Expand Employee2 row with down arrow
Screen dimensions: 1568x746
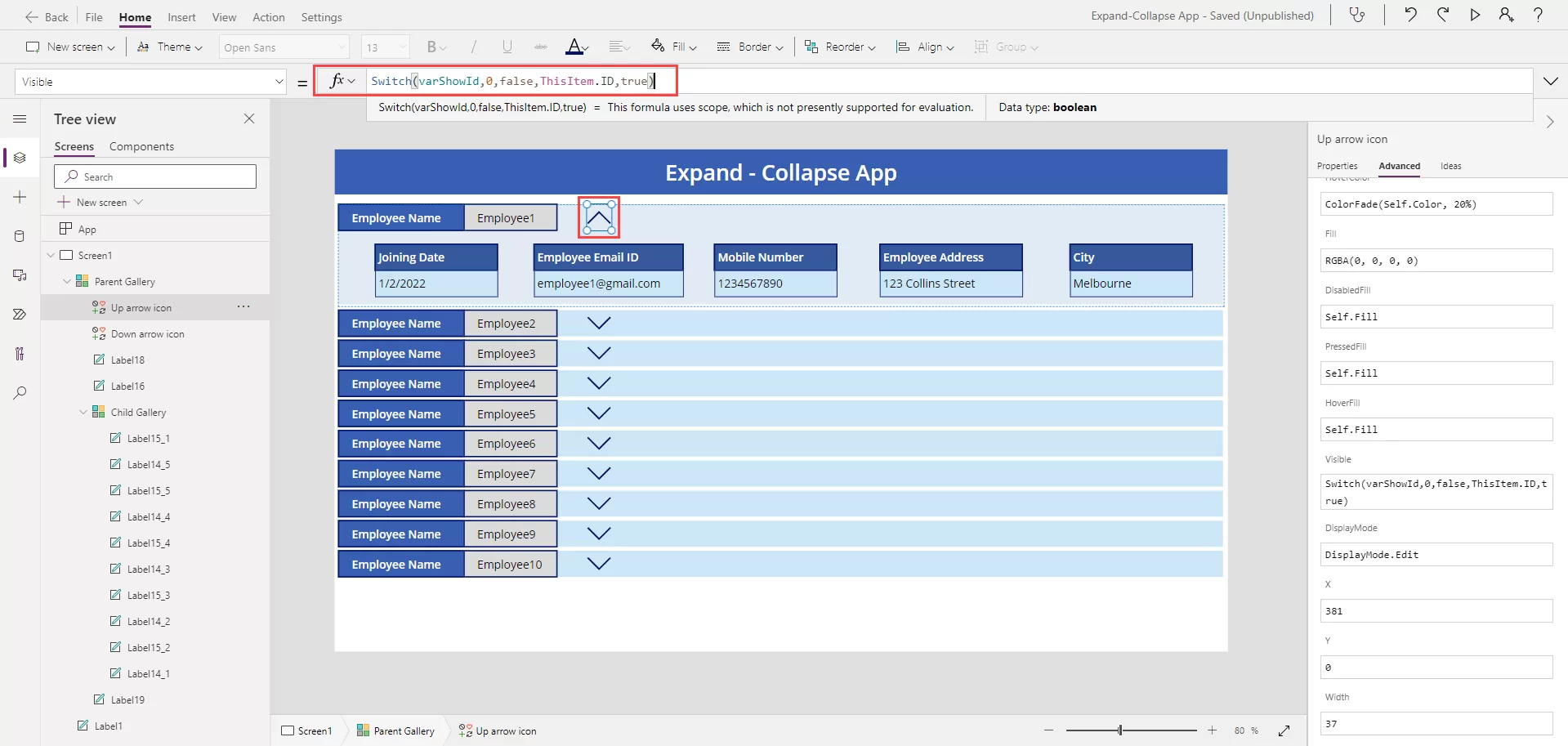[x=599, y=324]
